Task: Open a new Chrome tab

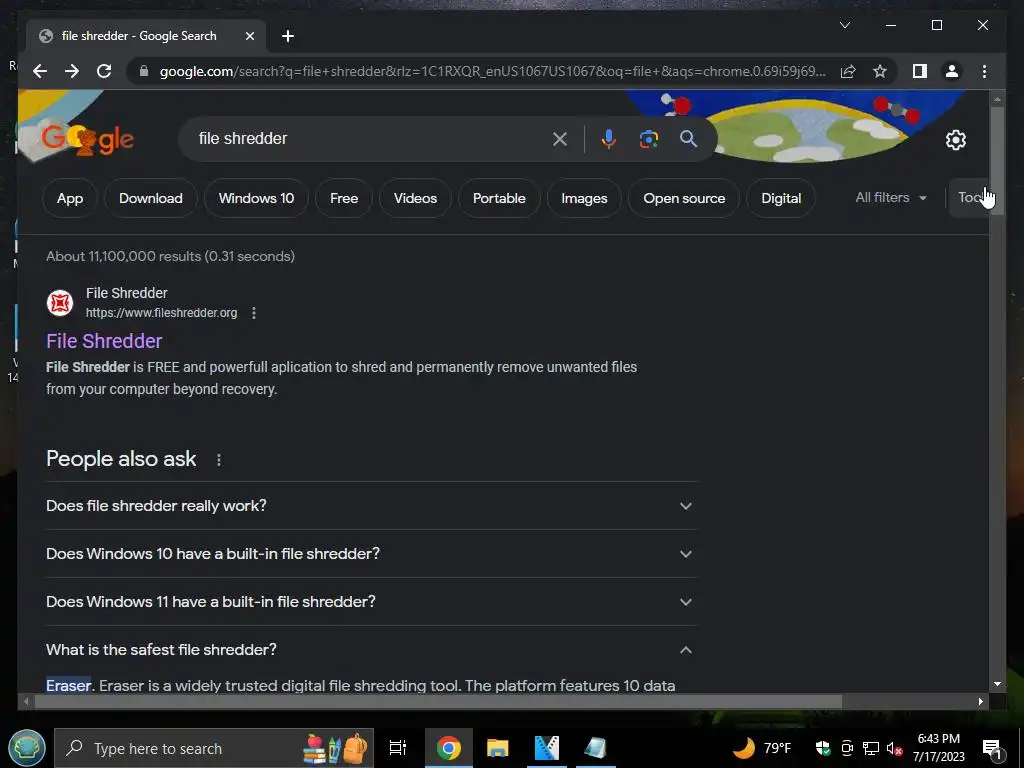Action: [288, 36]
